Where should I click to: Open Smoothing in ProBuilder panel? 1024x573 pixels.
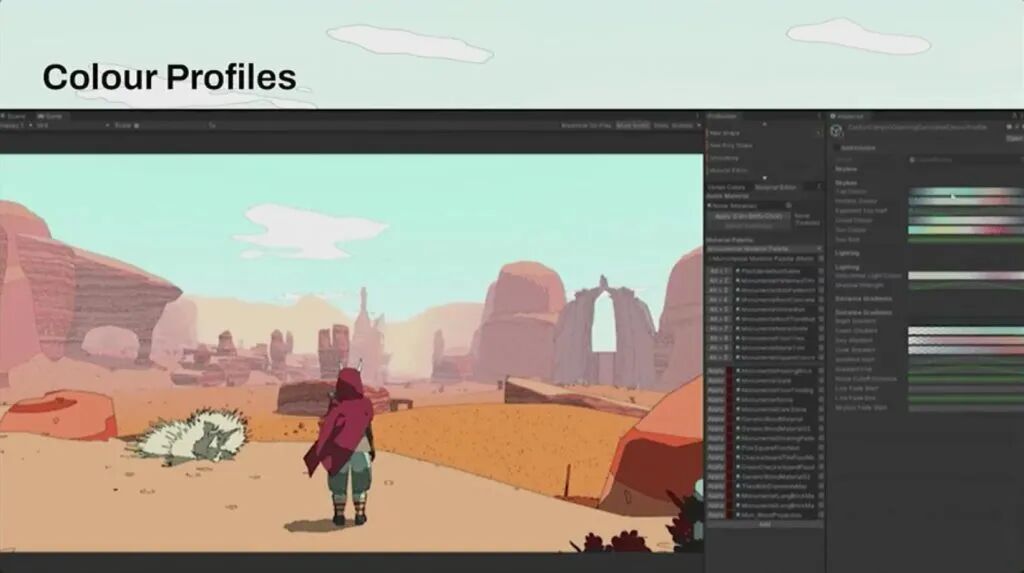(724, 158)
